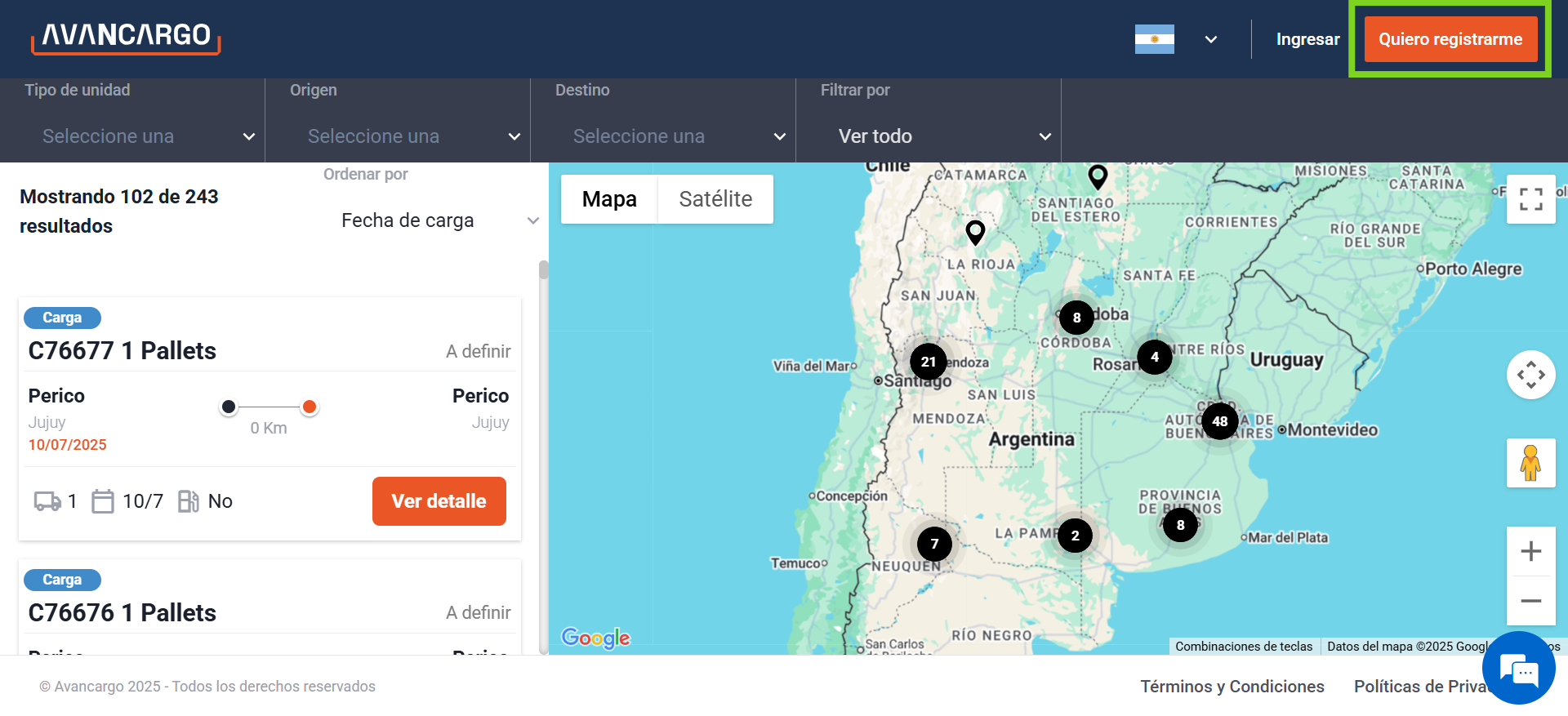Open Políticas de Privacidad link
The image size is (1568, 716).
pos(1420,687)
